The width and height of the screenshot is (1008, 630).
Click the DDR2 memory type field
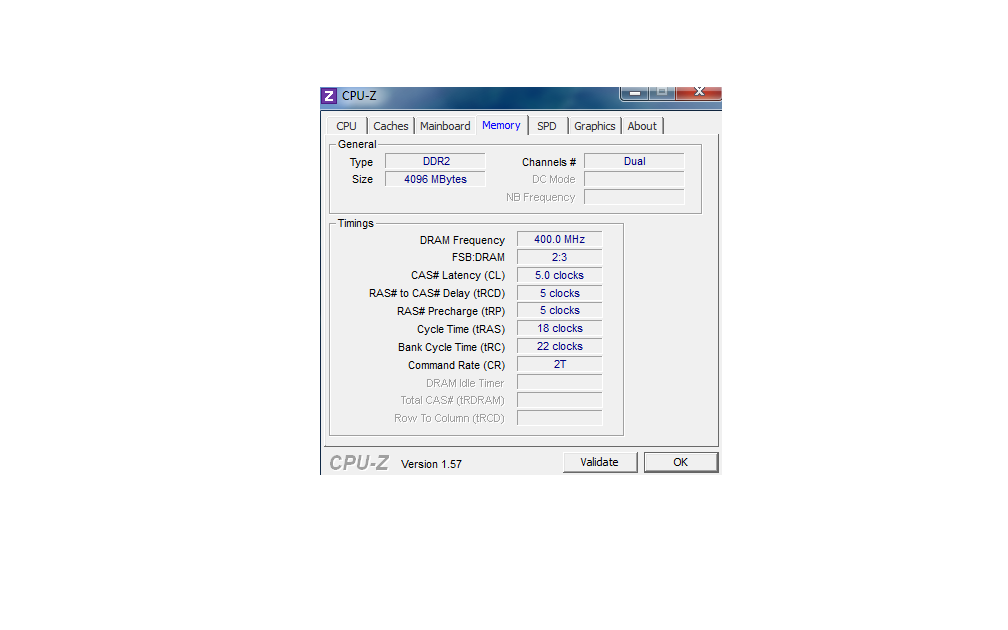pos(435,161)
